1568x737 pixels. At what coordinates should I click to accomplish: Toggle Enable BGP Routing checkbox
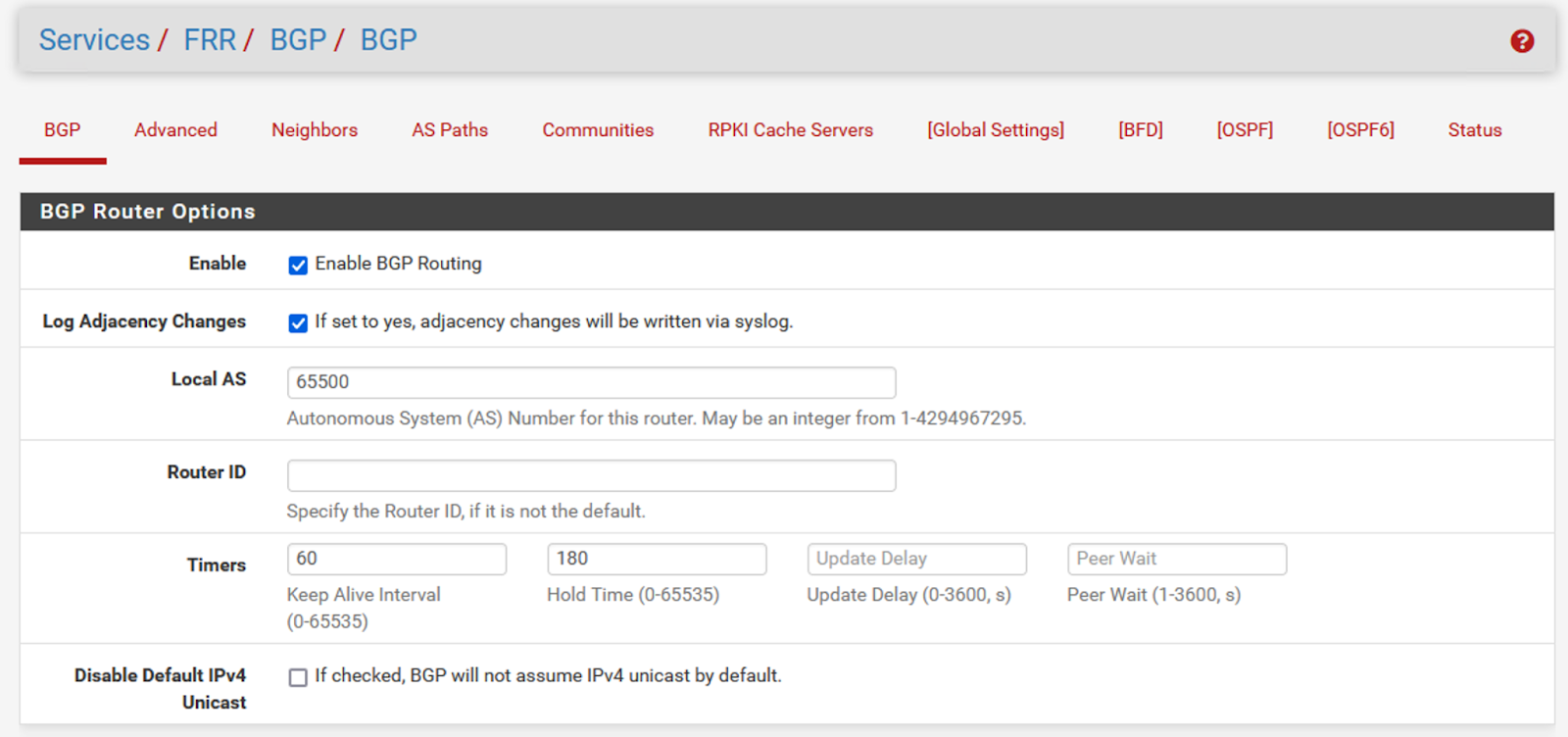pos(298,266)
